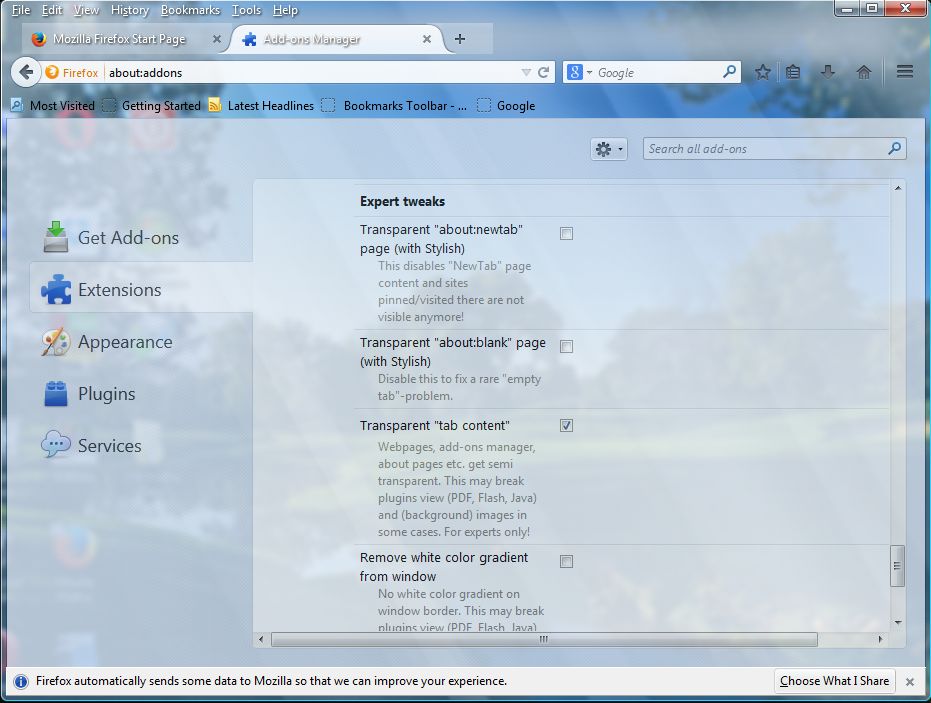This screenshot has width=931, height=703.
Task: Open the URL history dropdown arrow
Action: tap(526, 72)
